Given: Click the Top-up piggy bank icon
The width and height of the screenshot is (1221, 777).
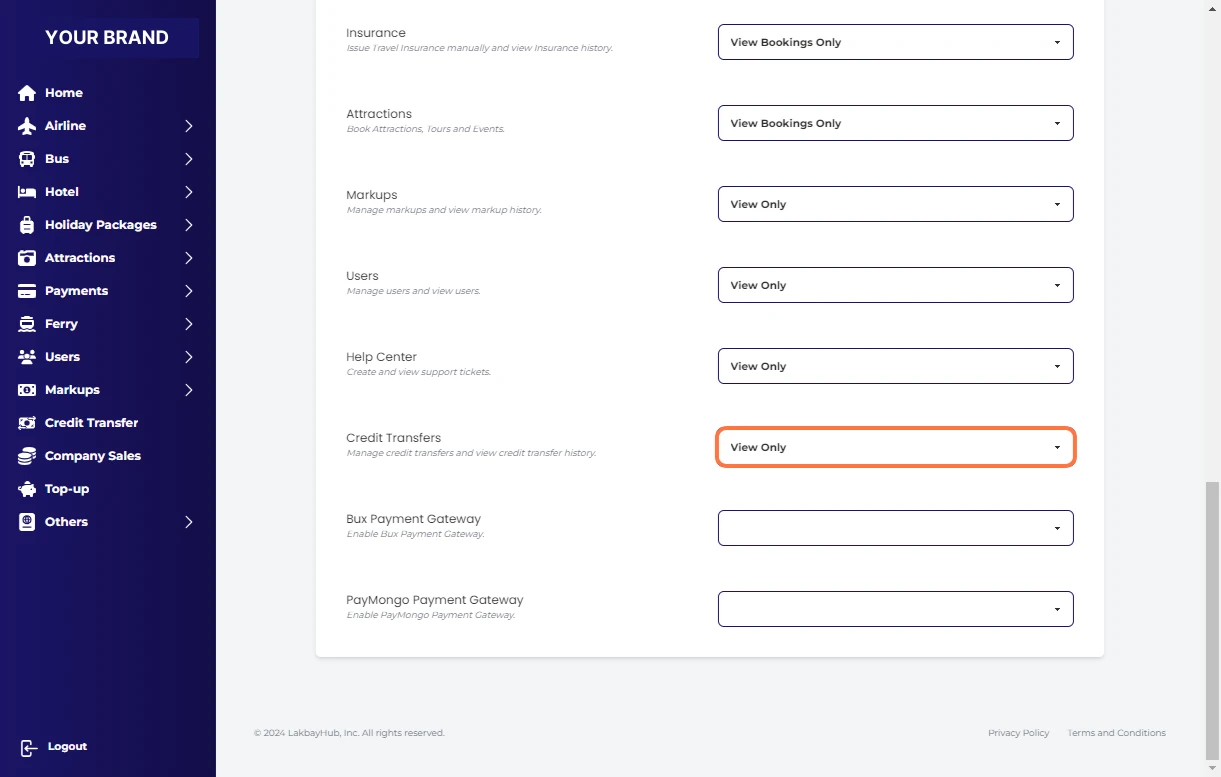Looking at the screenshot, I should [27, 489].
